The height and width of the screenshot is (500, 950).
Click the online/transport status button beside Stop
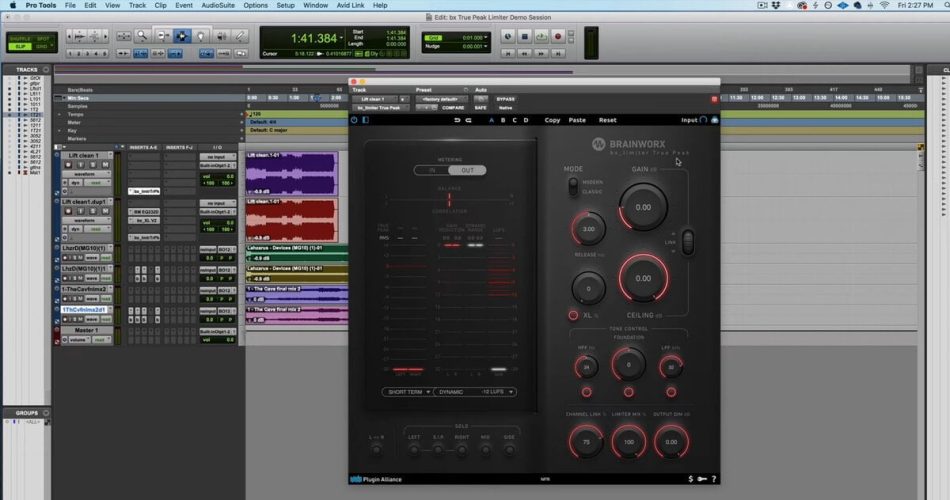coord(508,36)
